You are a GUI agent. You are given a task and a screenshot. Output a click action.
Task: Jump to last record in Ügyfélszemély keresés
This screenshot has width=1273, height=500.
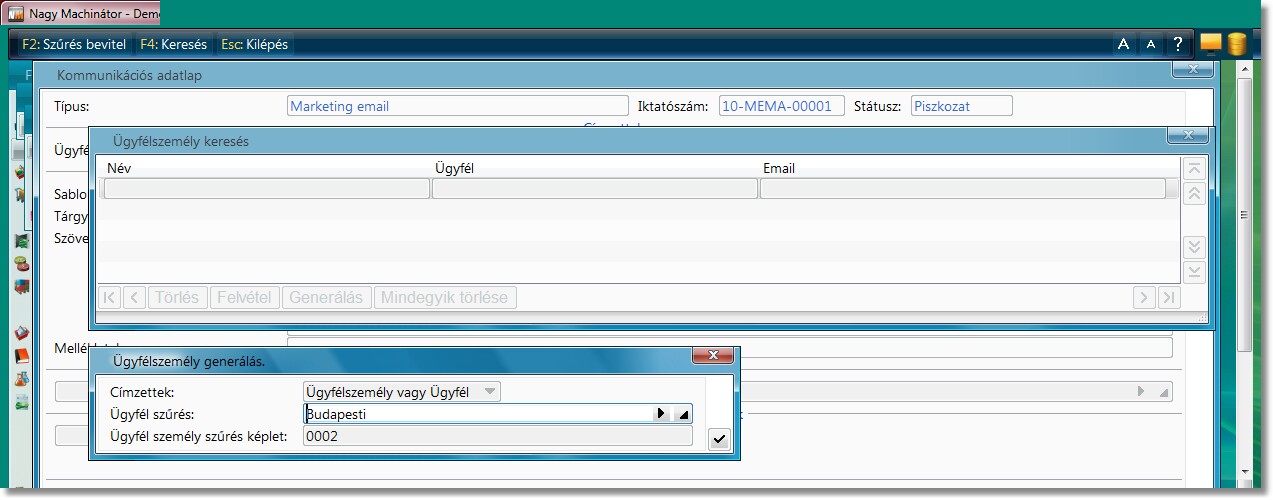pos(1168,297)
